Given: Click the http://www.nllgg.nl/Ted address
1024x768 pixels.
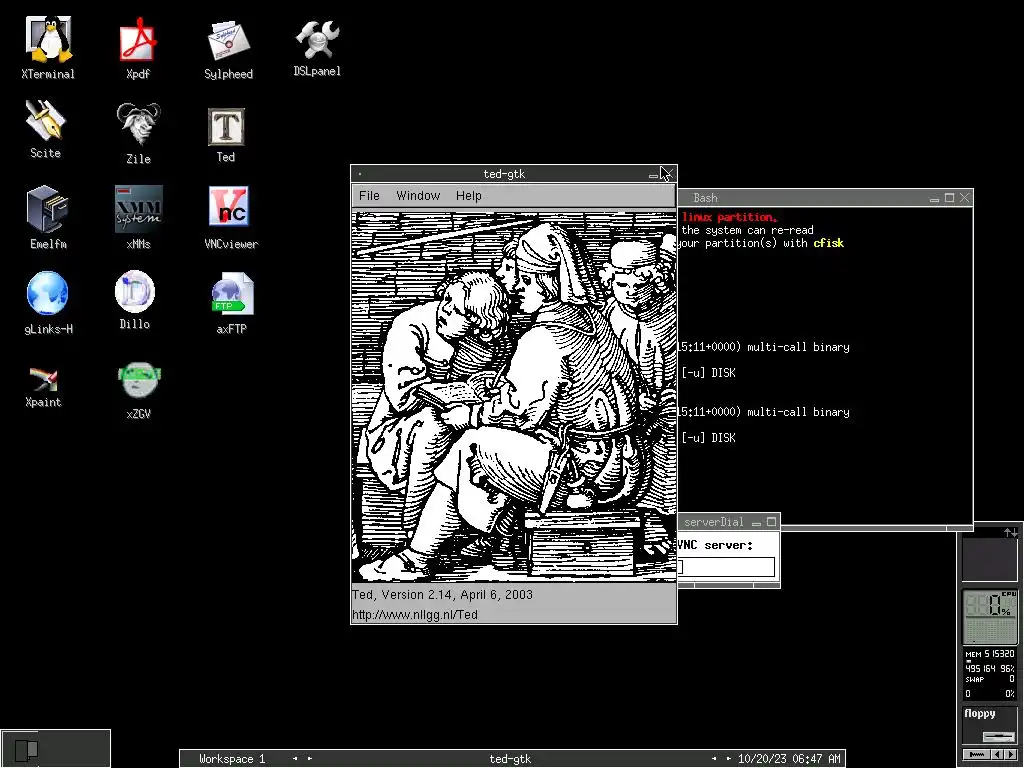Looking at the screenshot, I should [415, 615].
